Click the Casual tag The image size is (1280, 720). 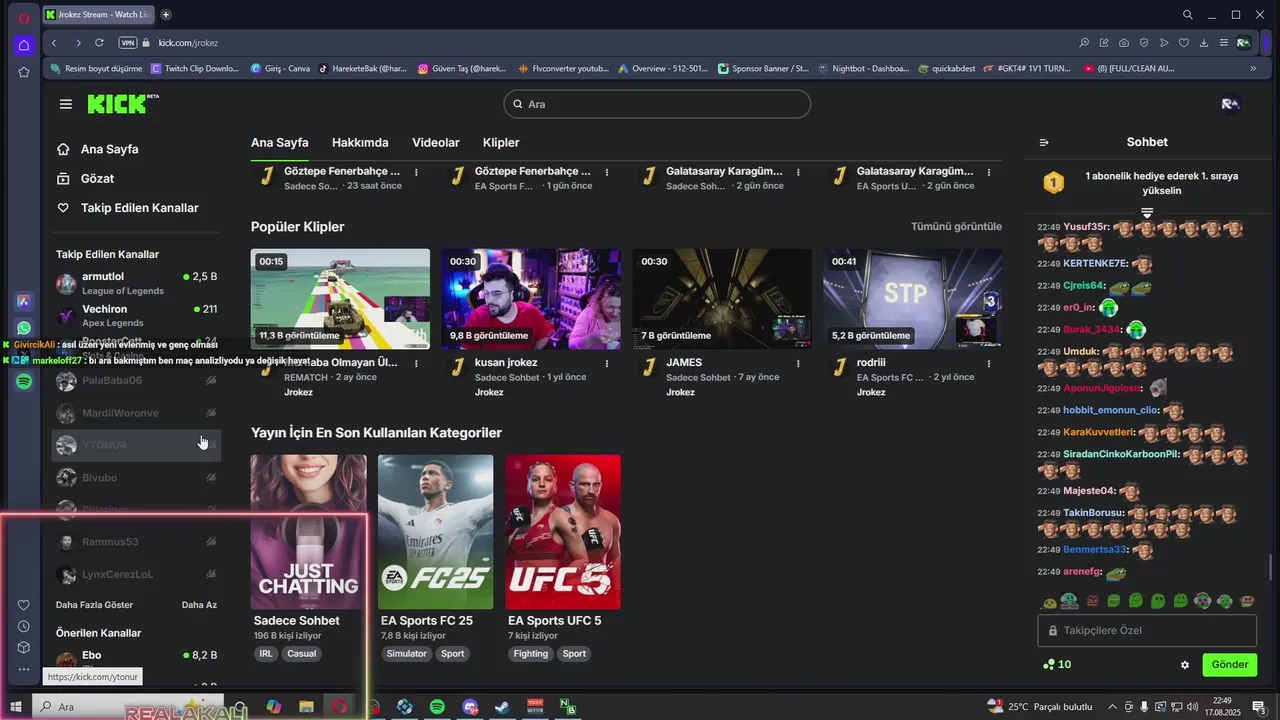301,654
